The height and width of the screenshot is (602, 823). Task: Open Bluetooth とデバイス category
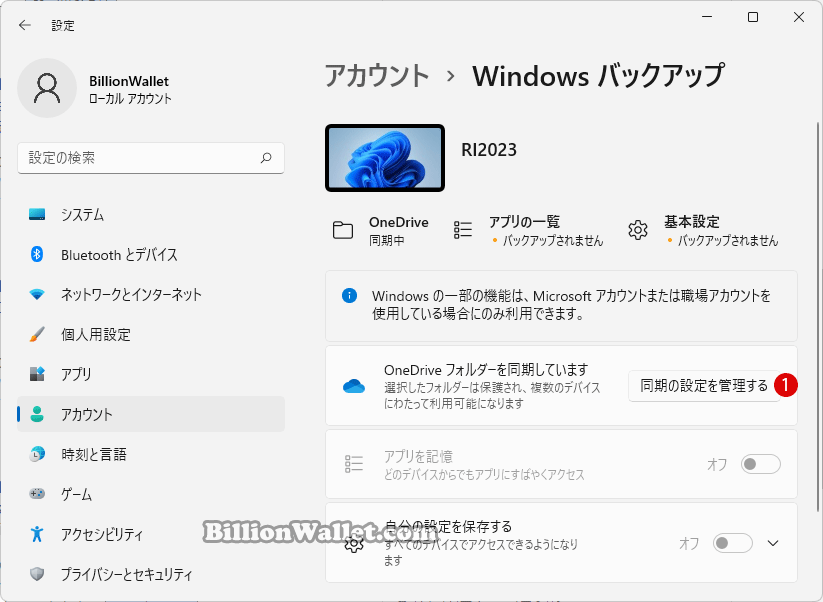[151, 255]
